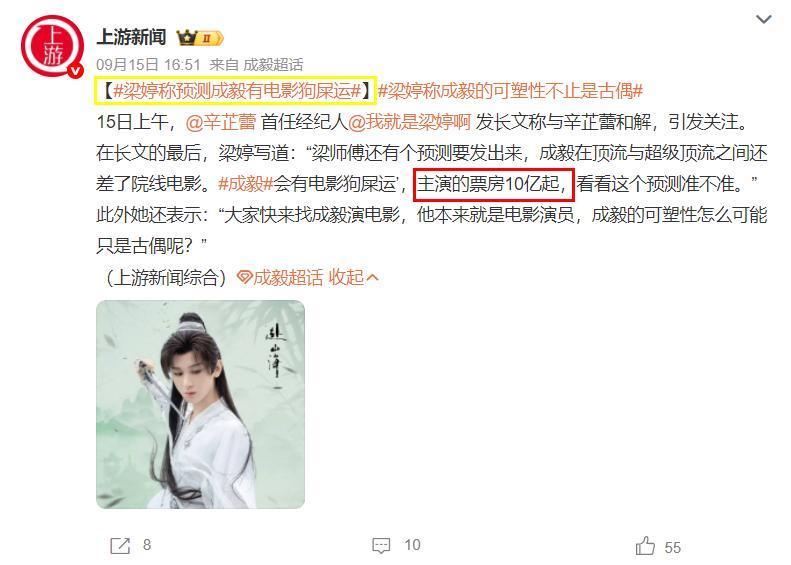Click the repost share icon
Image resolution: width=791 pixels, height=565 pixels.
click(120, 545)
